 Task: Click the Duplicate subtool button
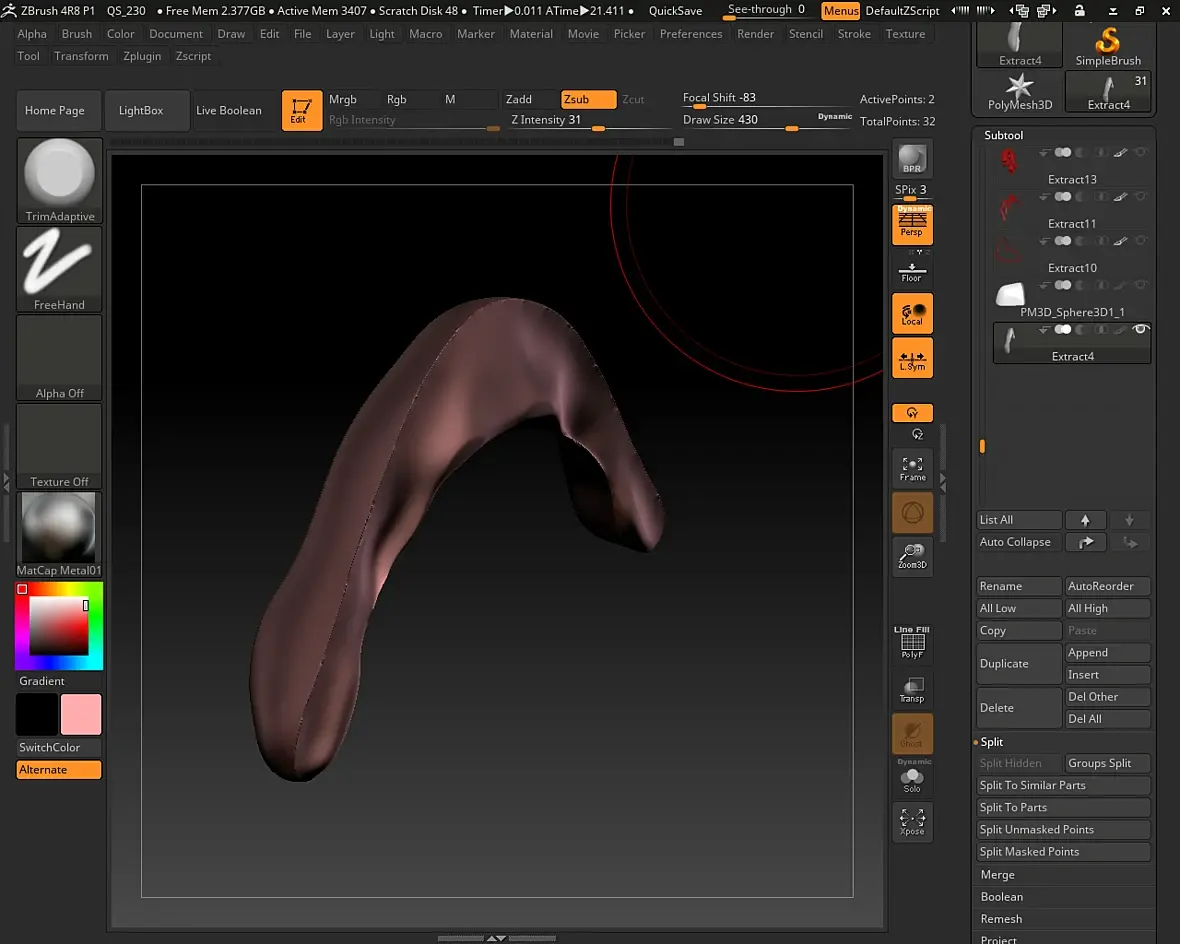point(1018,664)
